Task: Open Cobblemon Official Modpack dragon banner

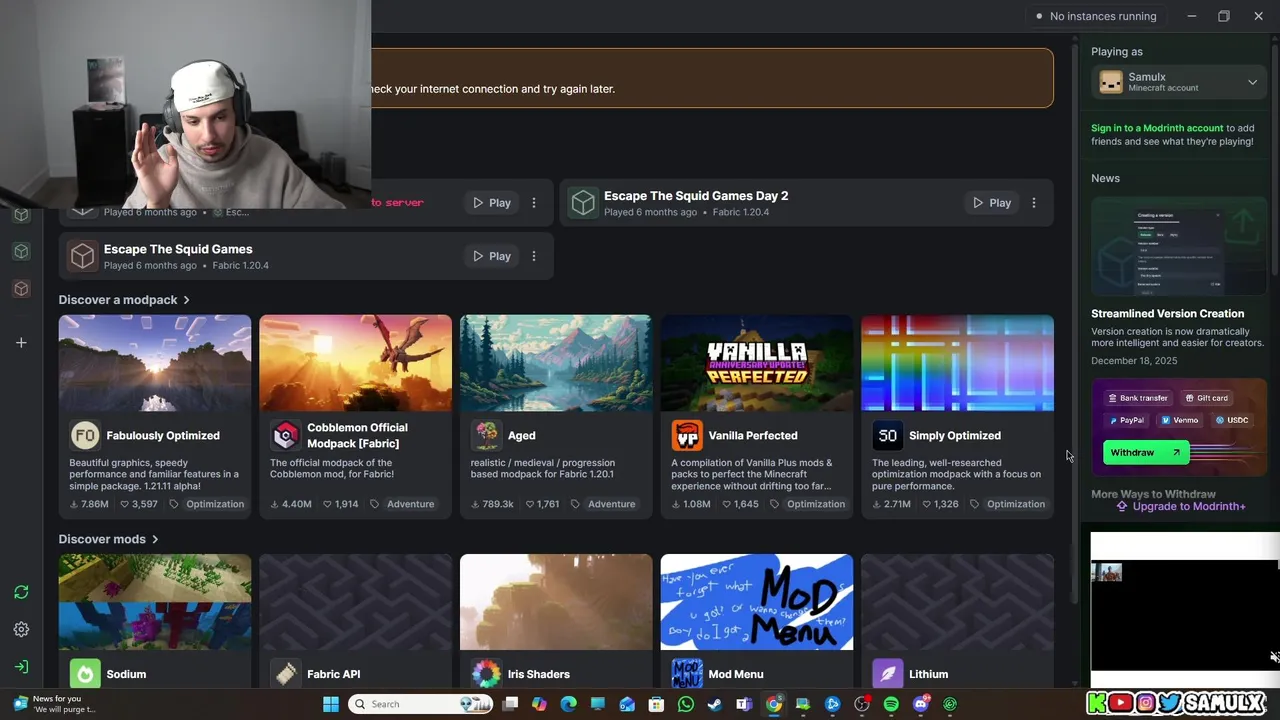Action: click(x=355, y=363)
